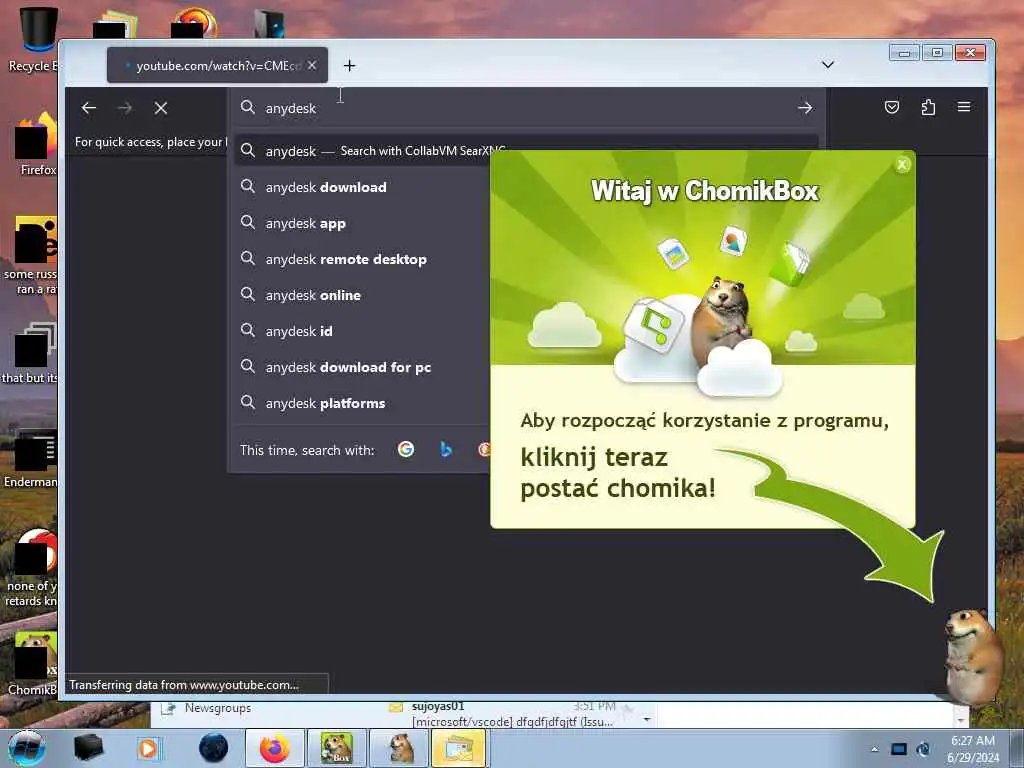Viewport: 1024px width, 768px height.
Task: Open the Windows Start orb
Action: click(x=27, y=748)
